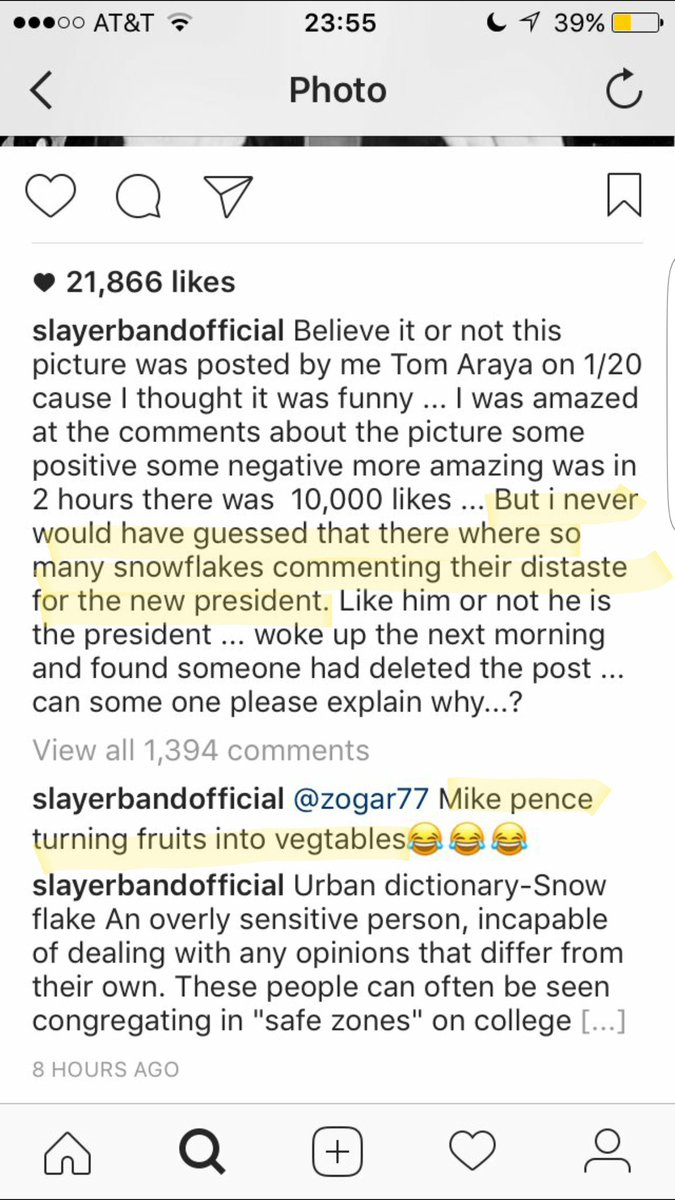Go to Home tab

tap(68, 1152)
